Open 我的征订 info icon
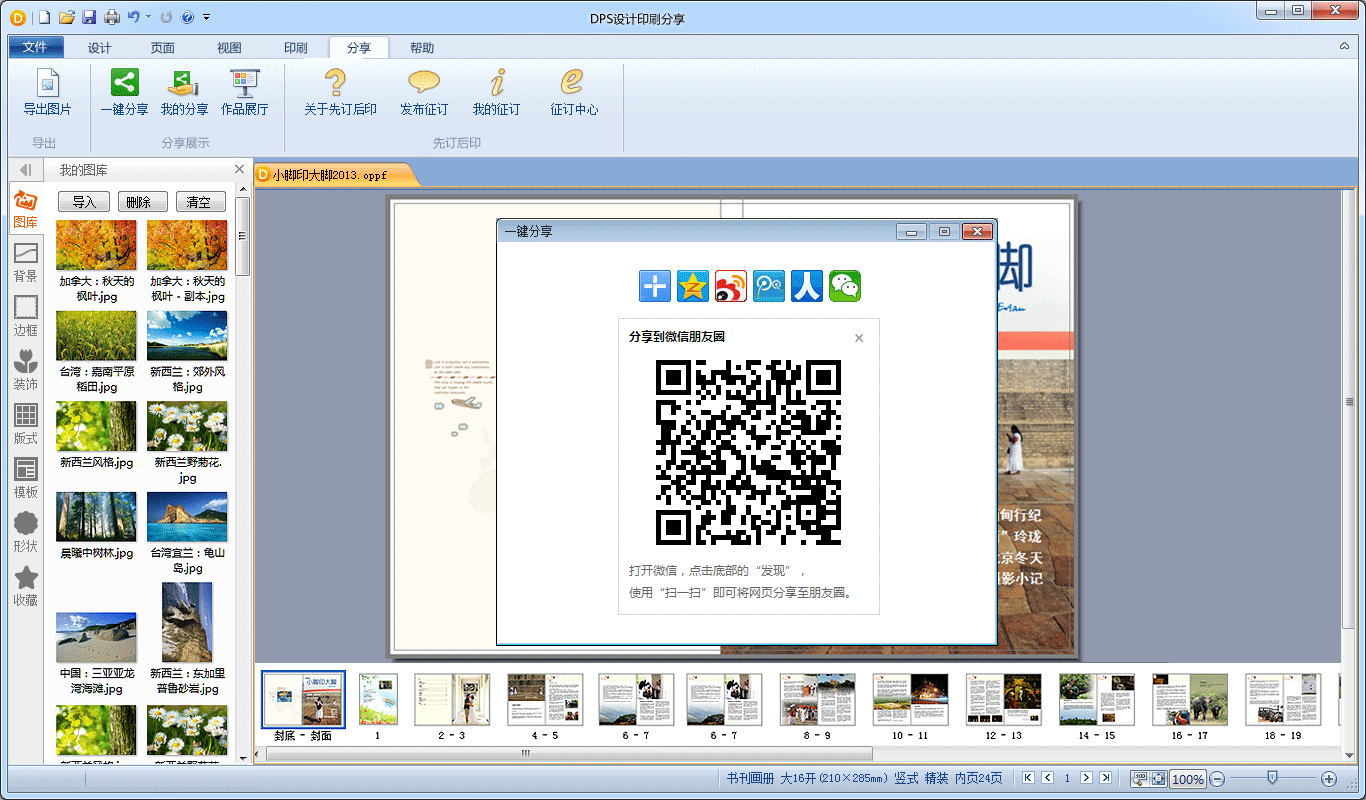This screenshot has height=800, width=1366. coord(497,92)
